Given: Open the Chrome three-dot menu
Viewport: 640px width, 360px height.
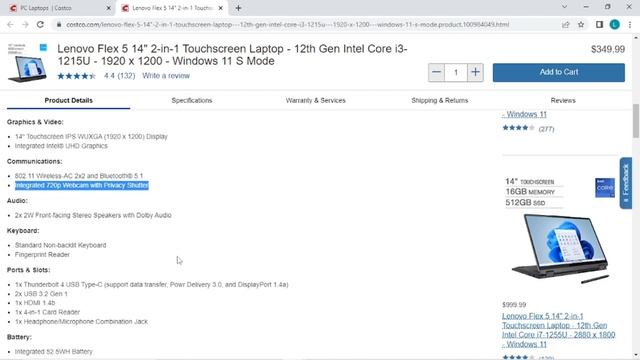Looking at the screenshot, I should click(630, 24).
